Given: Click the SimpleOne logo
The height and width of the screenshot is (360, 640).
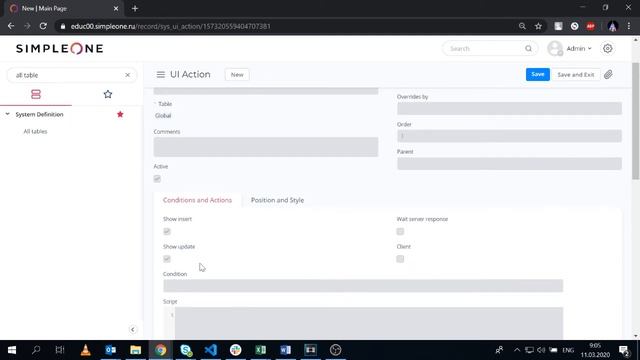Looking at the screenshot, I should pos(60,49).
